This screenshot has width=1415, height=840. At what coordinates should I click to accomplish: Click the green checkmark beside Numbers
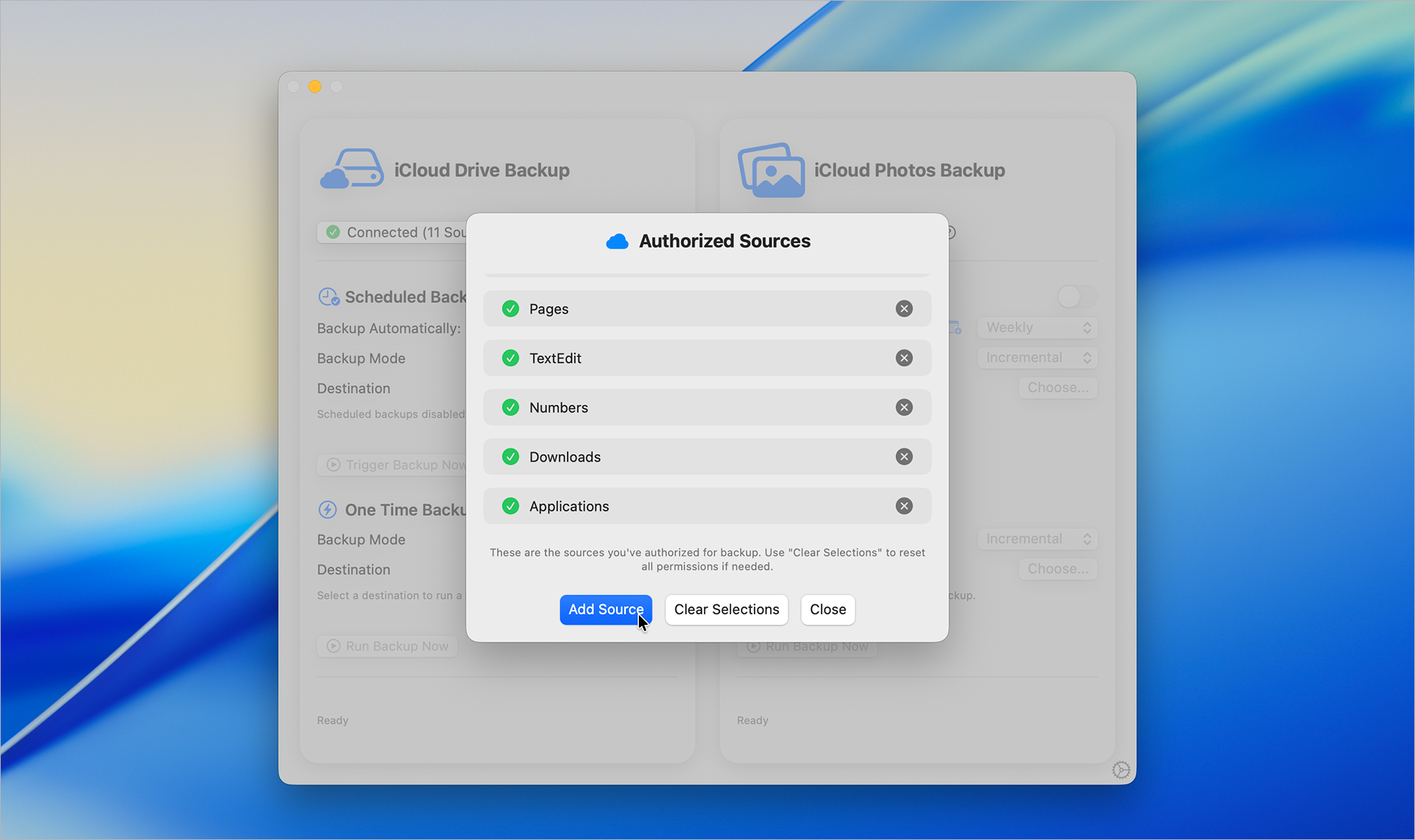pos(510,407)
